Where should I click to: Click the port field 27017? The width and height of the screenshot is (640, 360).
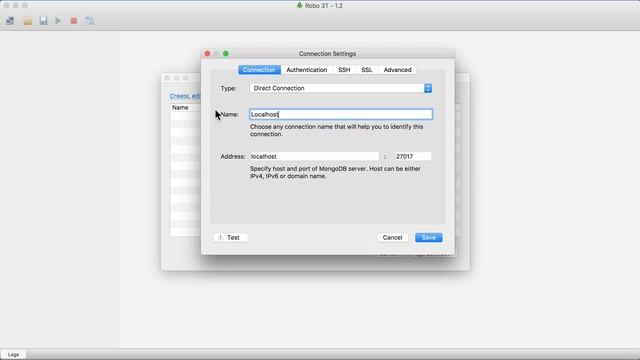(x=413, y=156)
